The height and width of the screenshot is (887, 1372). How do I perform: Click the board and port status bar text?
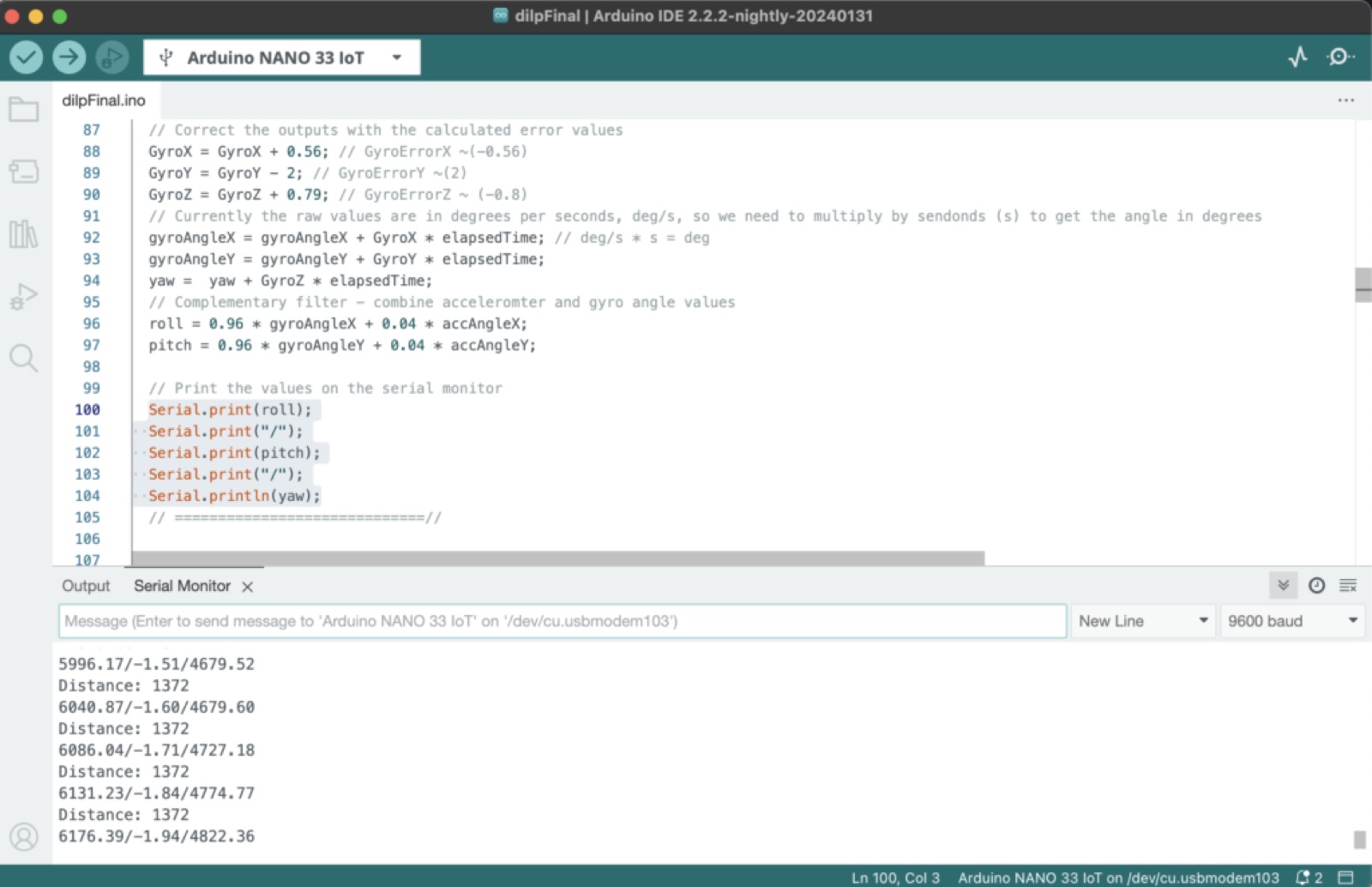(x=1118, y=878)
